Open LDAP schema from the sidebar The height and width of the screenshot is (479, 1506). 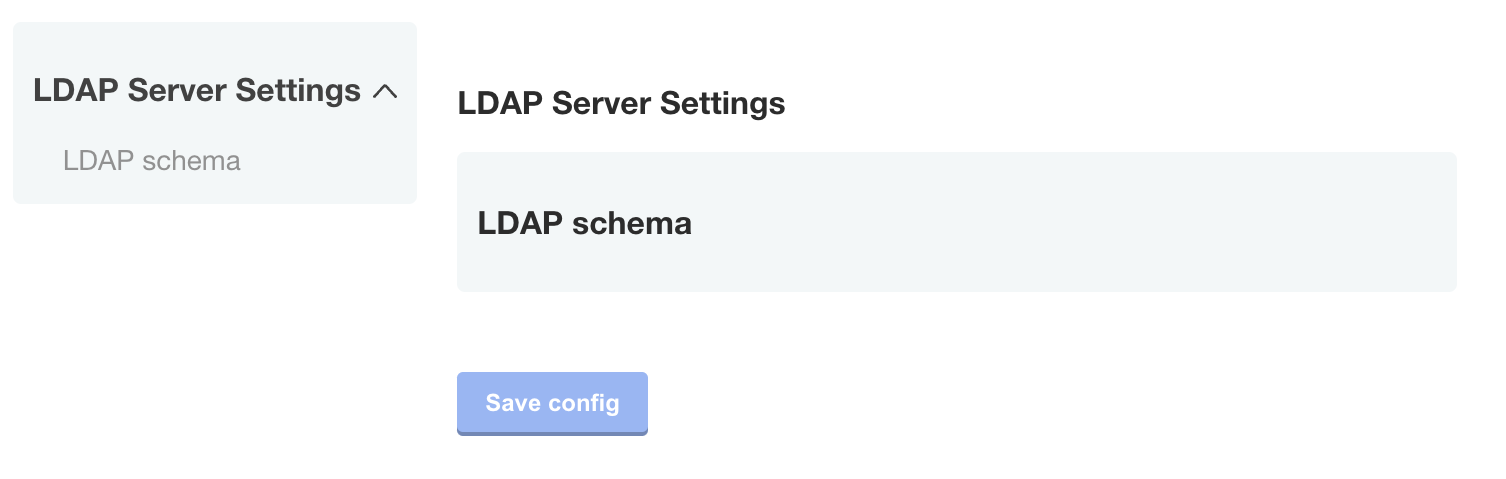tap(152, 160)
